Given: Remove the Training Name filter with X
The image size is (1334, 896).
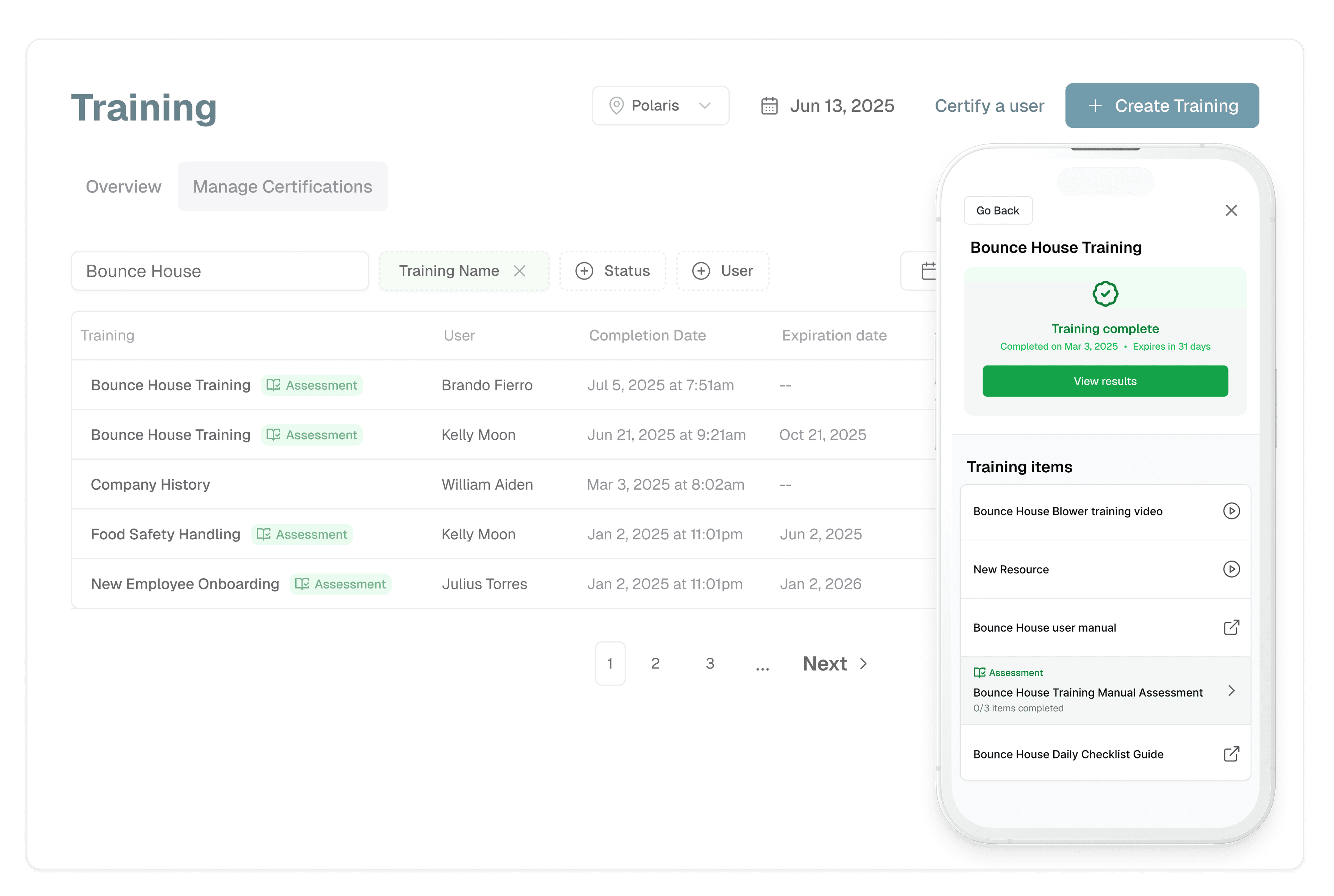Looking at the screenshot, I should pyautogui.click(x=520, y=271).
